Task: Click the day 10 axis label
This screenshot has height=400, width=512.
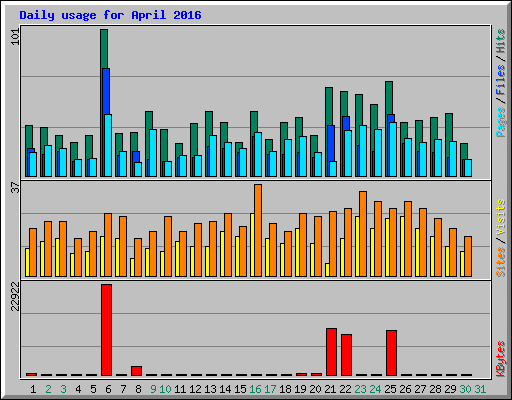Action: click(x=165, y=389)
